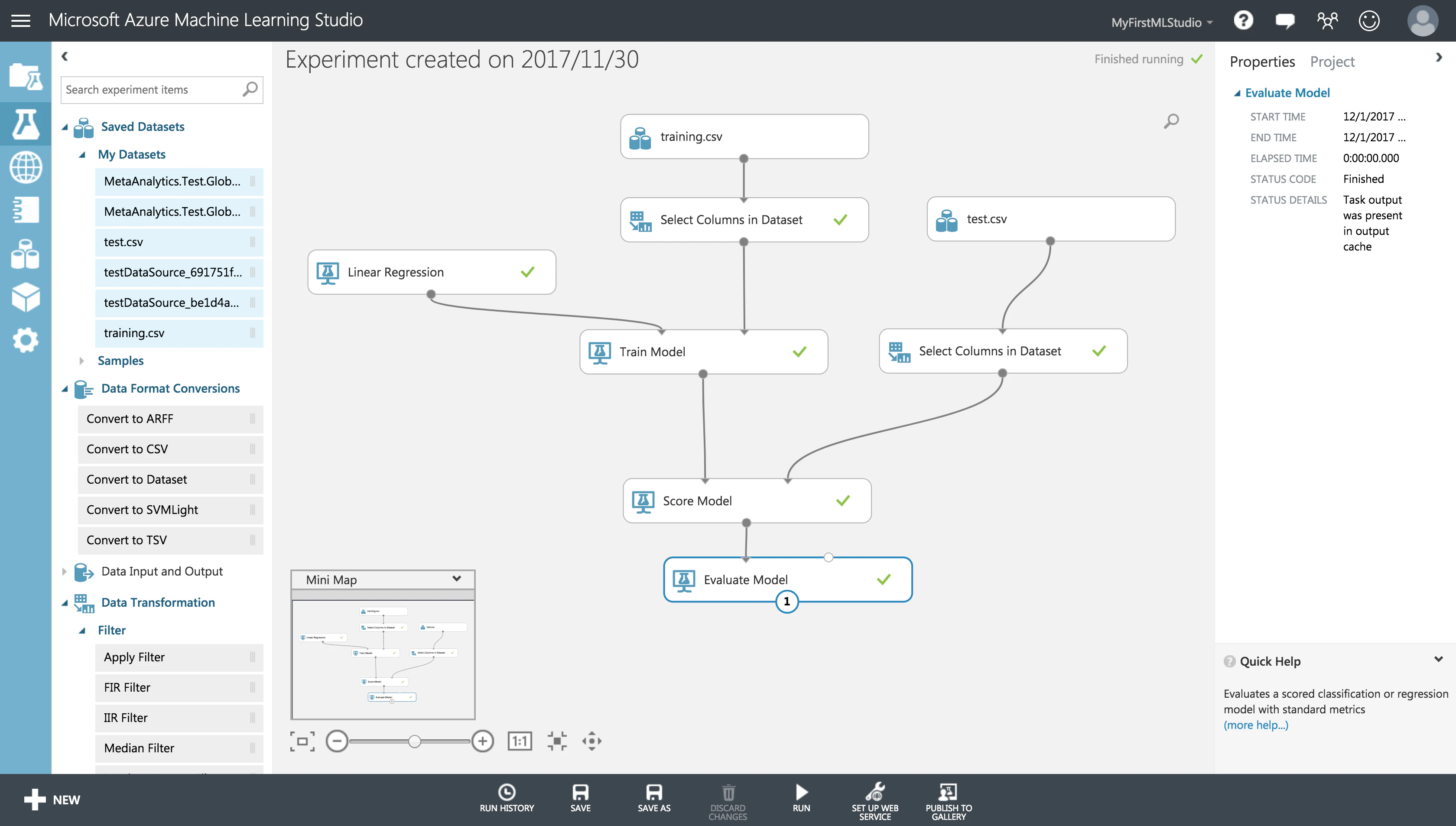Viewport: 1456px width, 826px height.
Task: Click RUN HISTORY in the bottom bar
Action: point(507,799)
